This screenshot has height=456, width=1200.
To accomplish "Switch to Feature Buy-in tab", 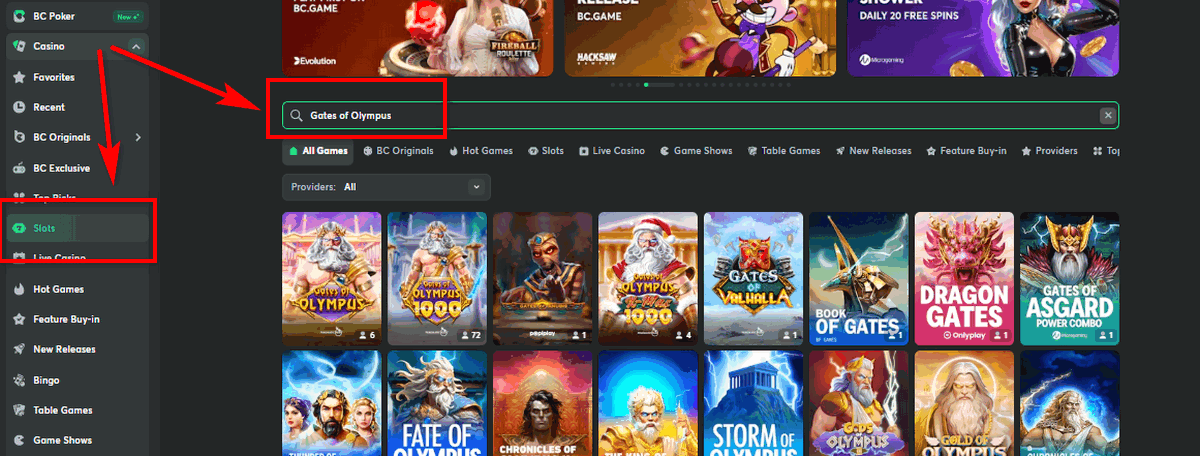I will [966, 151].
